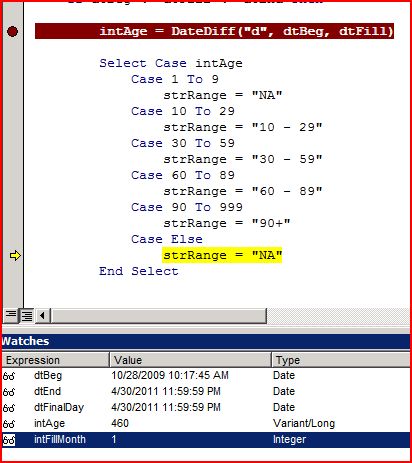Click the red breakpoint dot in the margin
412x463 pixels.
(x=12, y=32)
